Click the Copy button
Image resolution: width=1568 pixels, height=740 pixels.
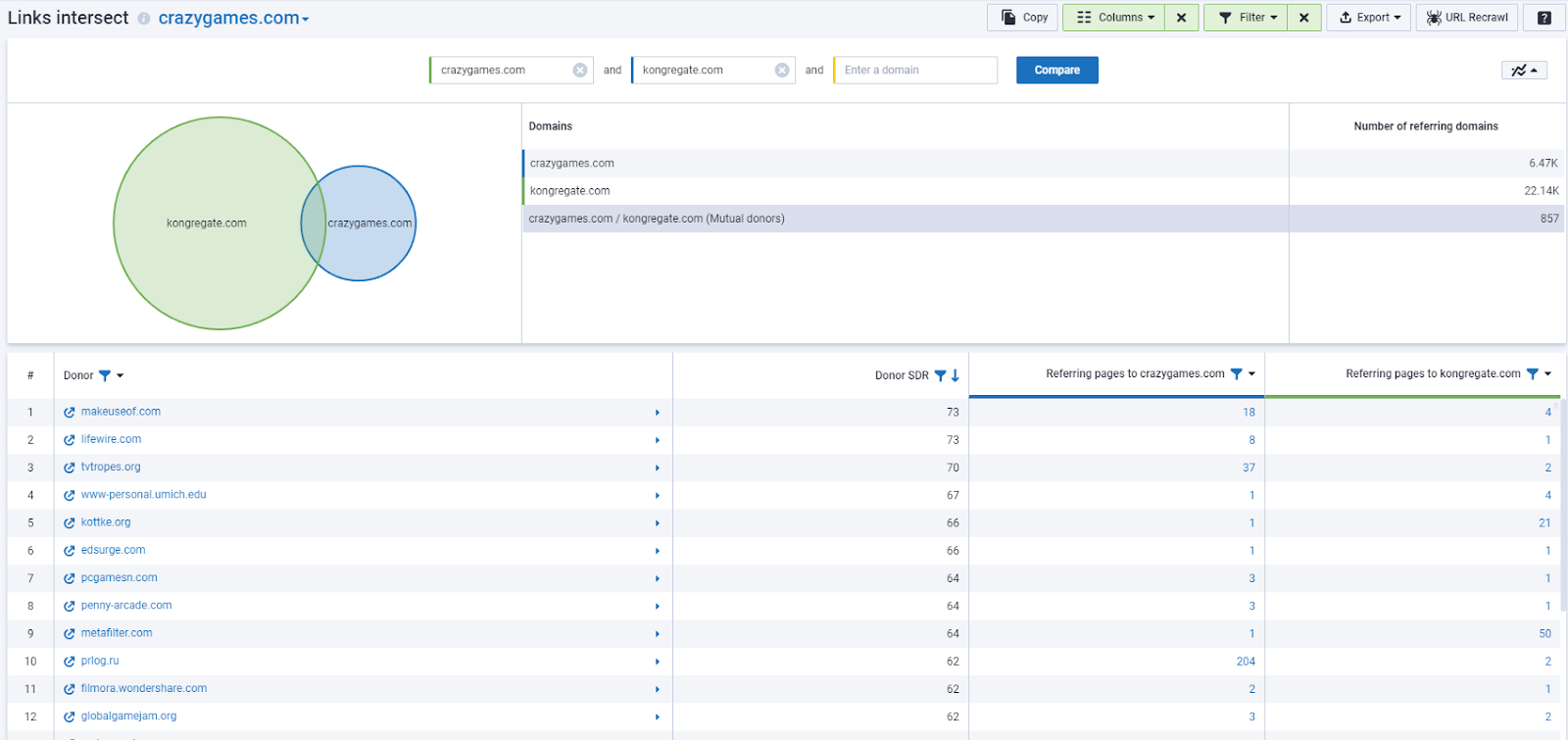[1022, 18]
